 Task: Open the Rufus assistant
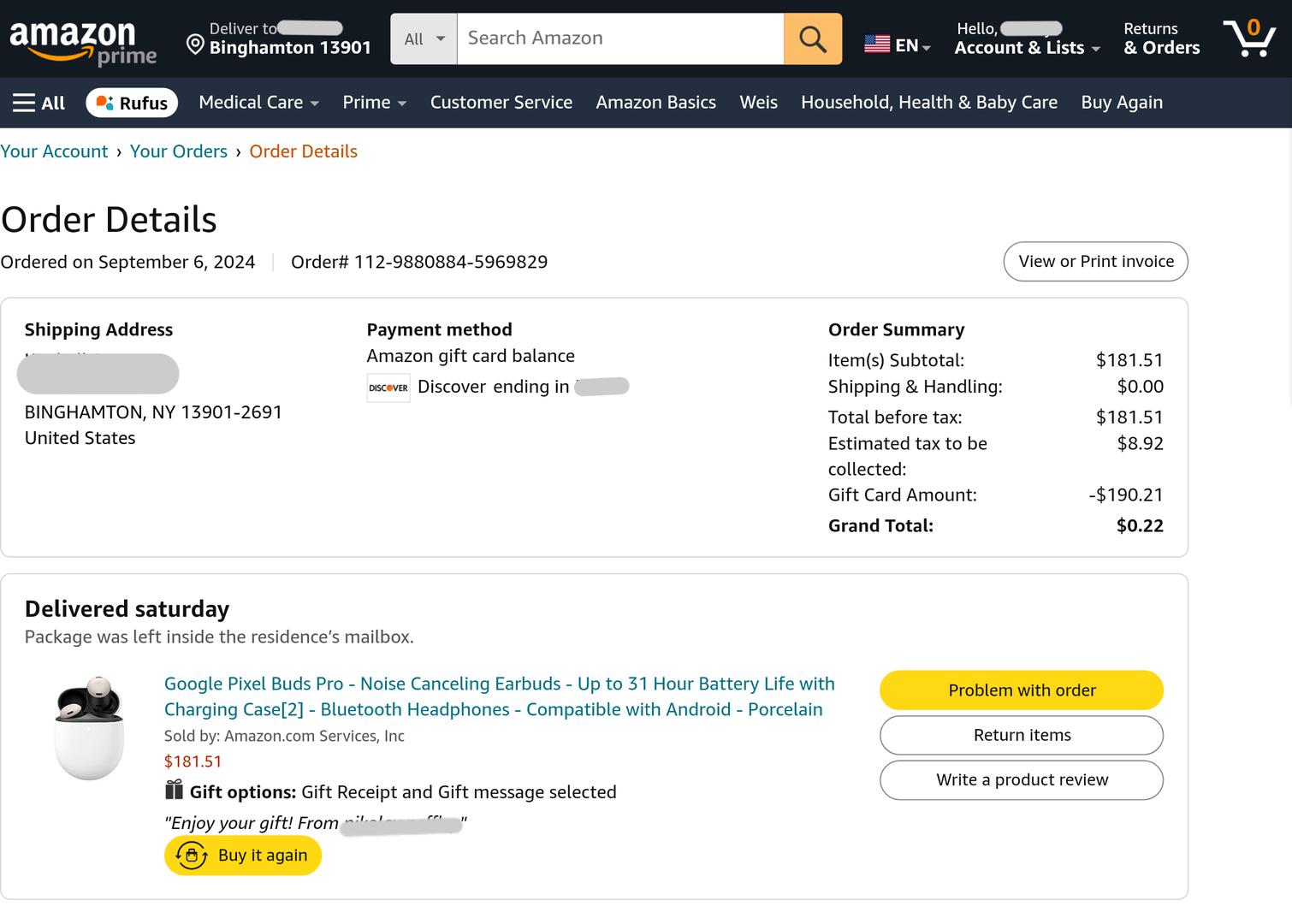coord(132,103)
